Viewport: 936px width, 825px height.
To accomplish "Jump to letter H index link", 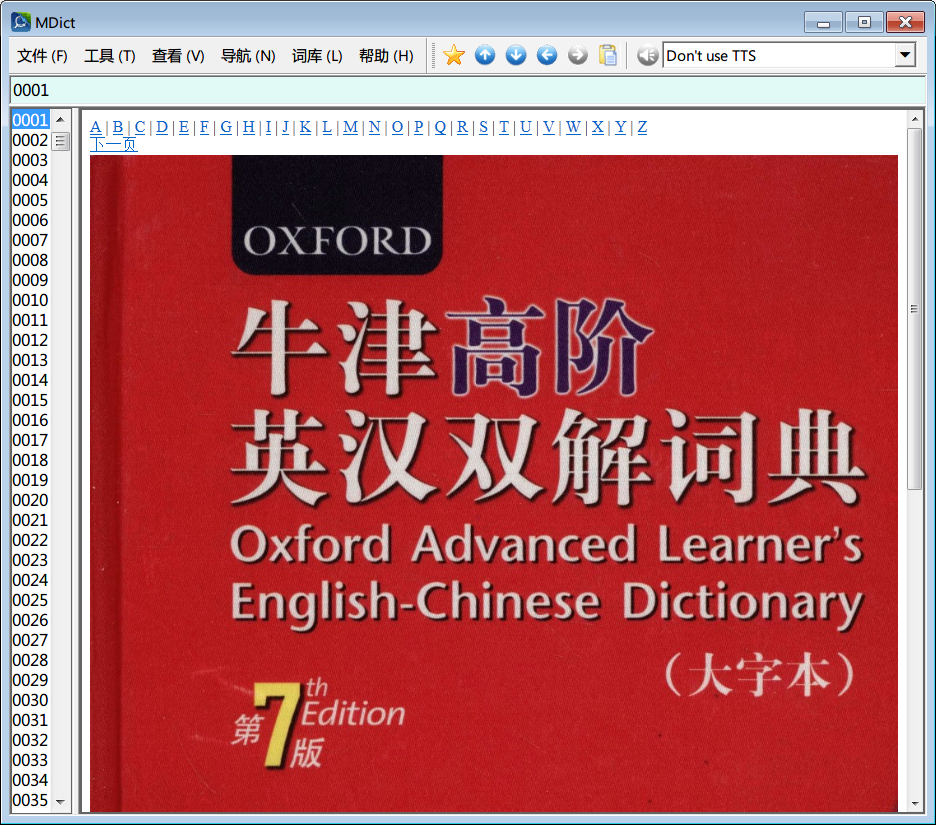I will 249,127.
